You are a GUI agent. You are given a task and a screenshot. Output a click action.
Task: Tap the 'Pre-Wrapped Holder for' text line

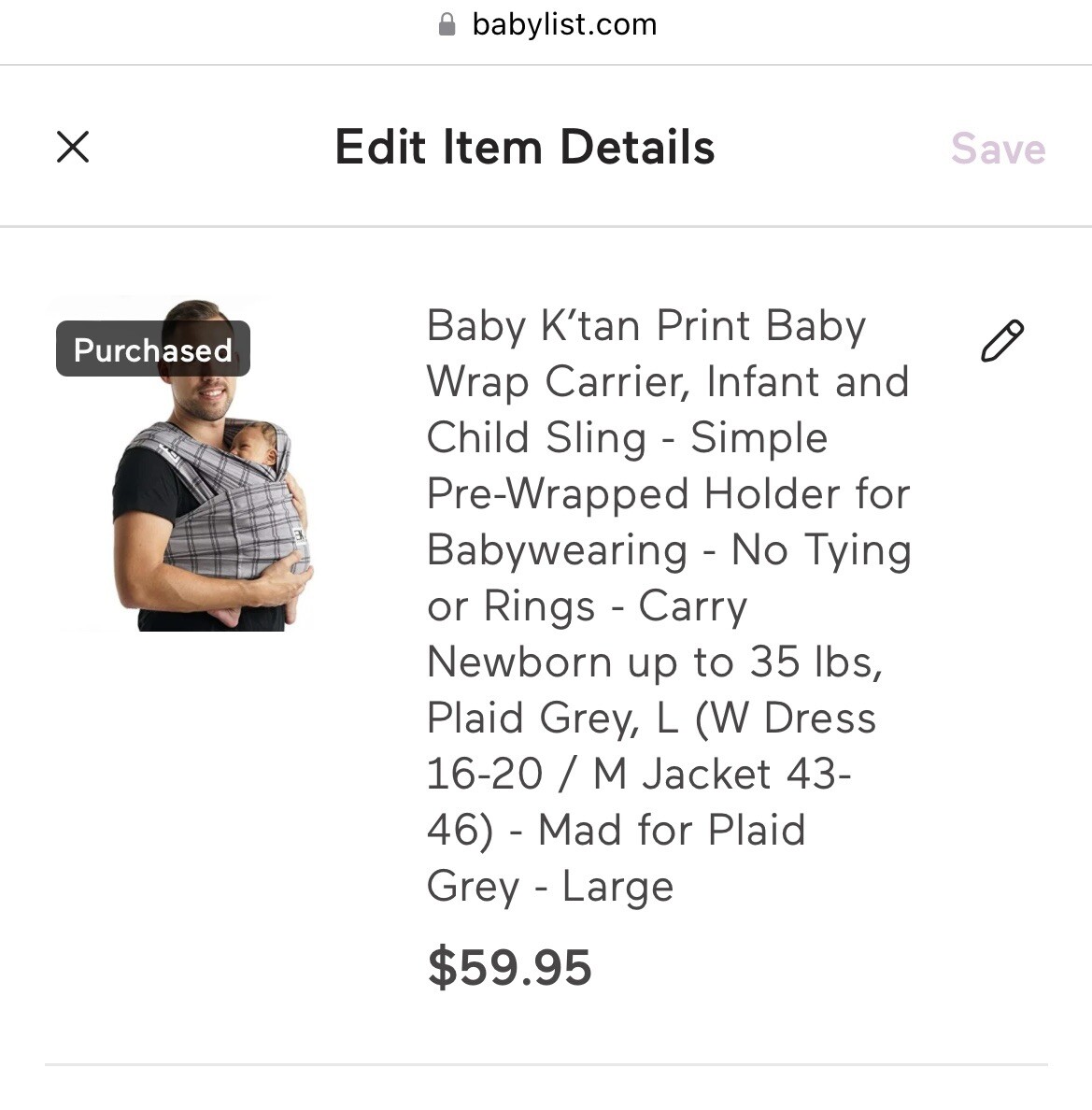[x=668, y=494]
